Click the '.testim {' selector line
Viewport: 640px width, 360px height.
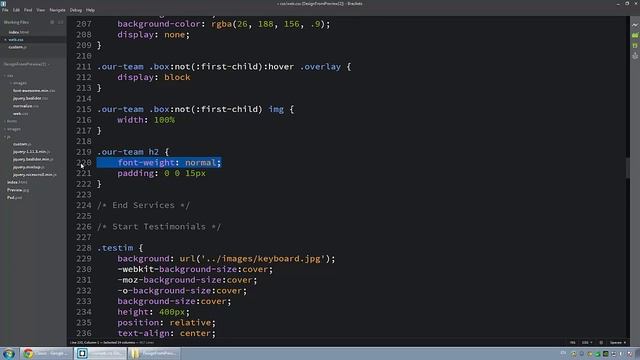click(x=120, y=248)
